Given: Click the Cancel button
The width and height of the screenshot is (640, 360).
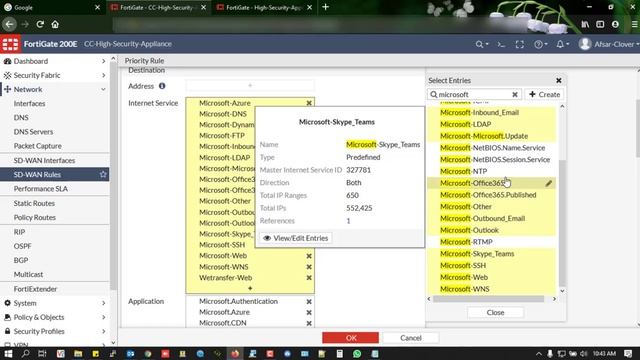Looking at the screenshot, I should pos(411,338).
